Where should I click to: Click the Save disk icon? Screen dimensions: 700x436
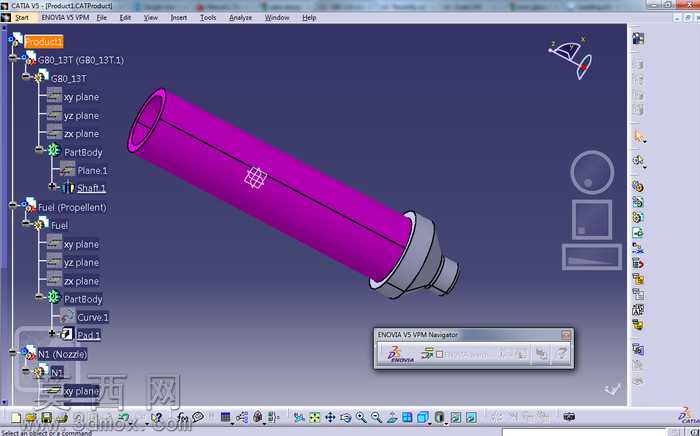tap(46, 418)
